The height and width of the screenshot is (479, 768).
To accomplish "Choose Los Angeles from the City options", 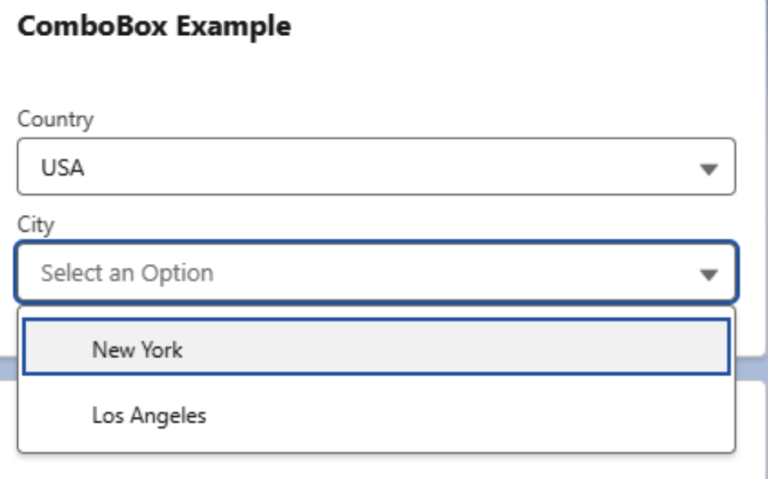I will tap(149, 415).
